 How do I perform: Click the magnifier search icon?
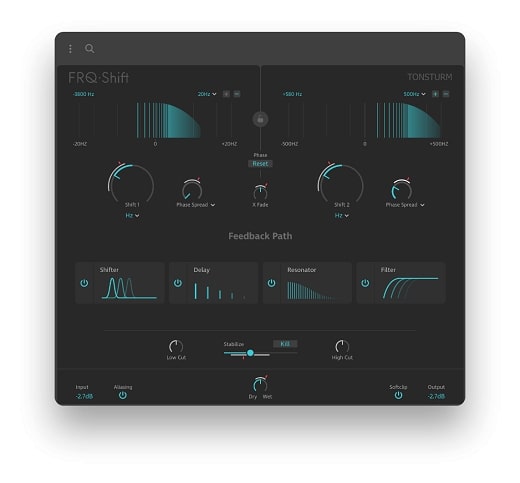89,49
